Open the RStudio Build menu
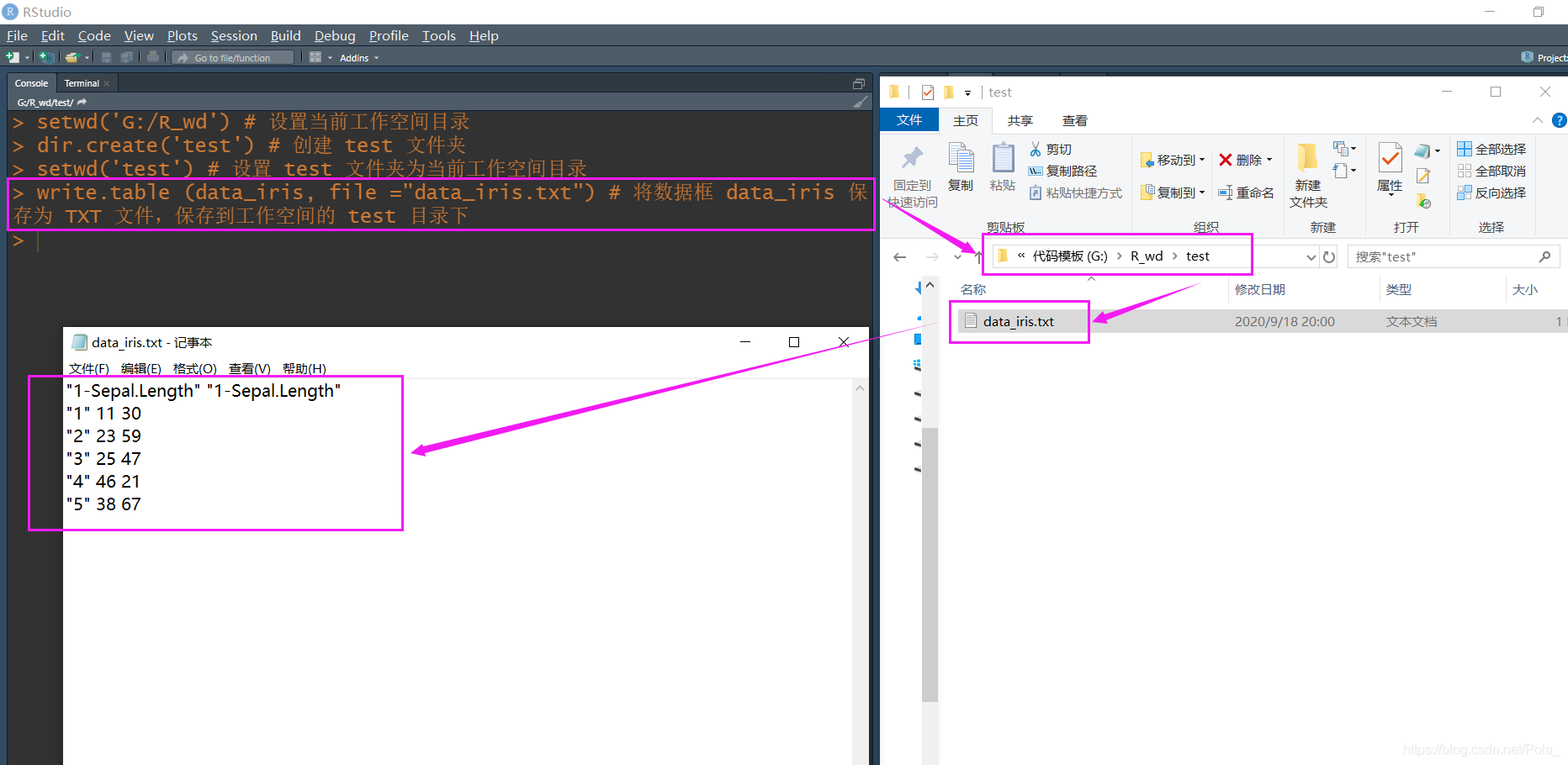The height and width of the screenshot is (765, 1568). [285, 35]
